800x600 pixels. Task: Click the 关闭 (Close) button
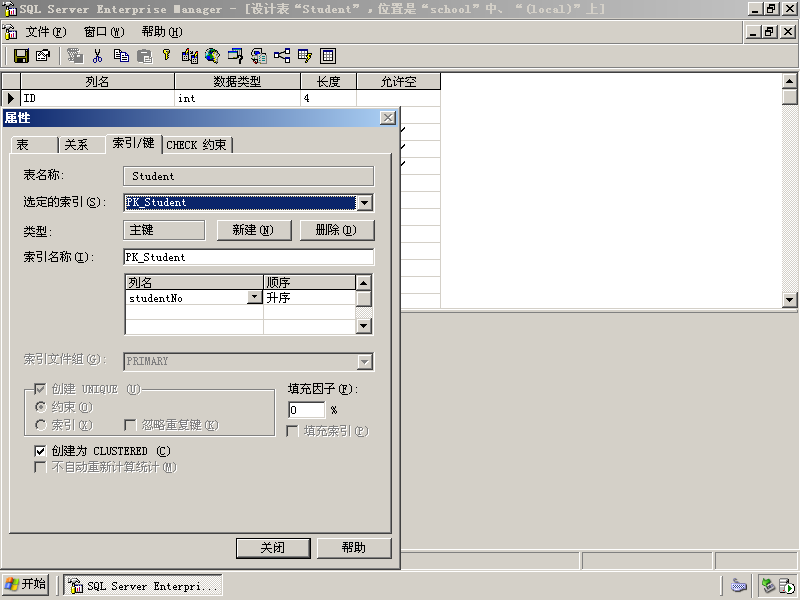point(273,548)
